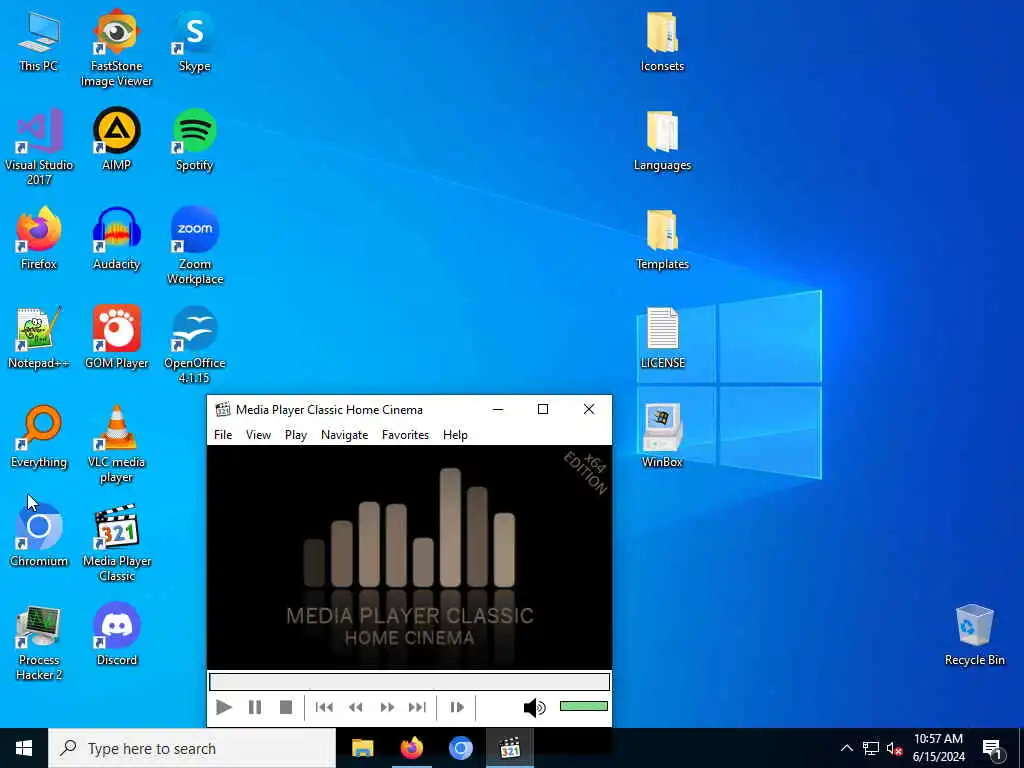The width and height of the screenshot is (1024, 768).
Task: Click the MPC-HC video display area
Action: (409, 557)
